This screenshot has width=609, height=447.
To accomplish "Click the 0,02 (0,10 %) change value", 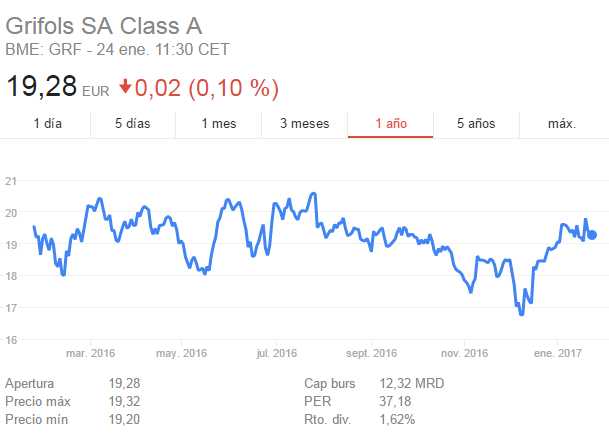I will point(207,87).
